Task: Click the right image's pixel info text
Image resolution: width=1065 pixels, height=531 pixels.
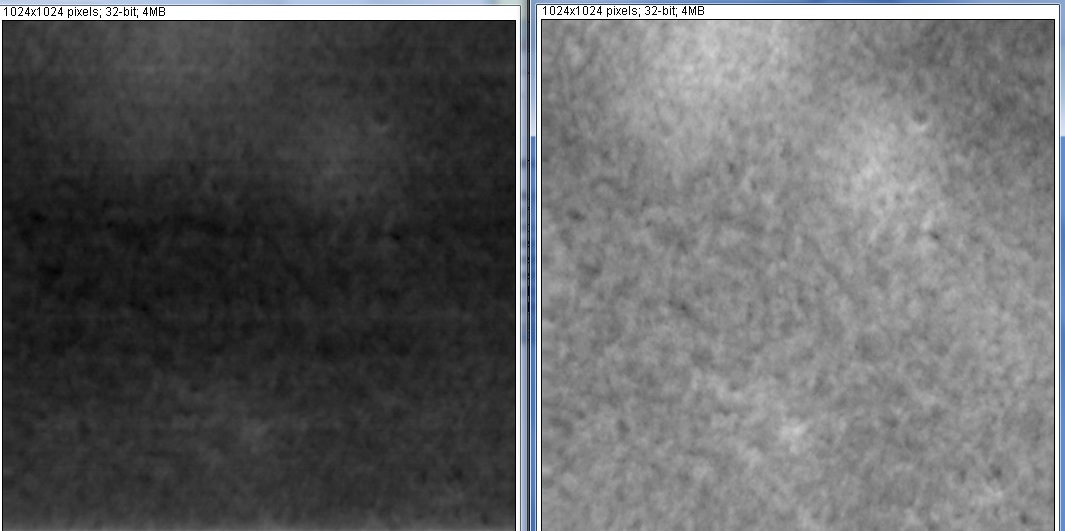Action: [613, 10]
